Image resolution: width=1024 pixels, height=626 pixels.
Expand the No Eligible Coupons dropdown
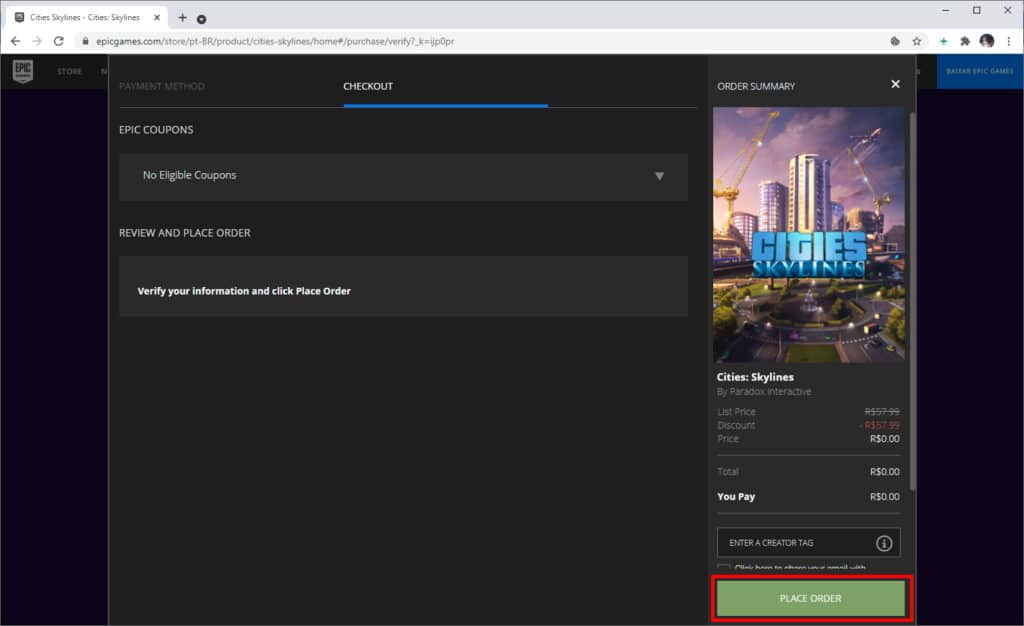(x=403, y=177)
